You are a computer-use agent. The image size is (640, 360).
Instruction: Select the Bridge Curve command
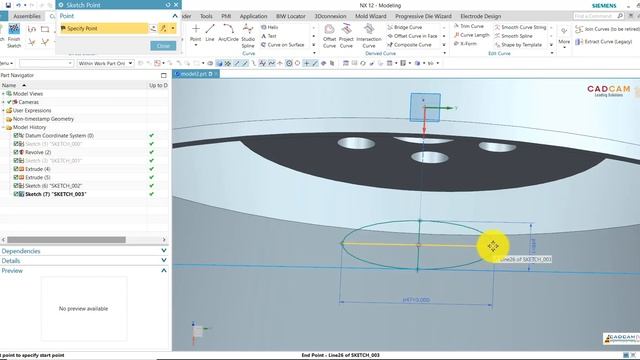pos(405,27)
